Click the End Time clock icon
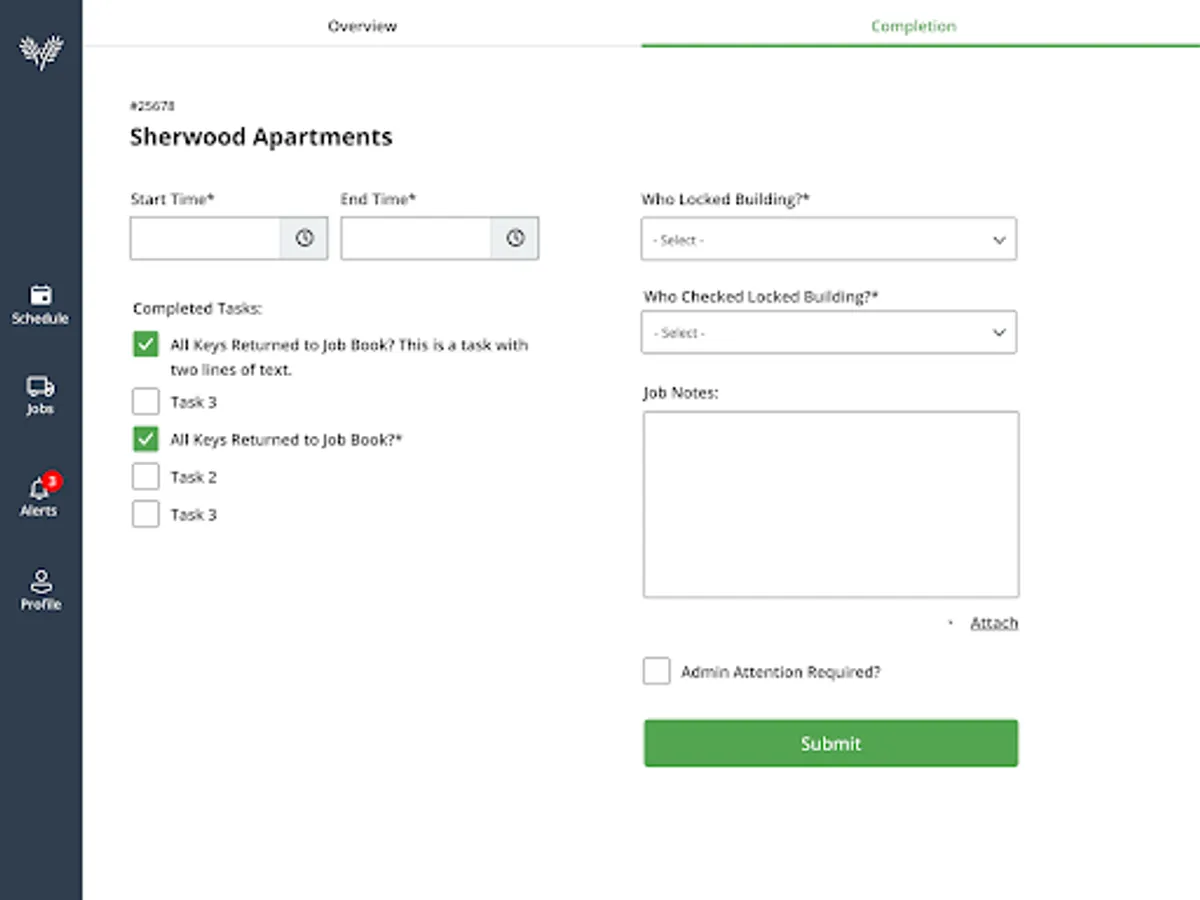1200x900 pixels. click(x=515, y=238)
